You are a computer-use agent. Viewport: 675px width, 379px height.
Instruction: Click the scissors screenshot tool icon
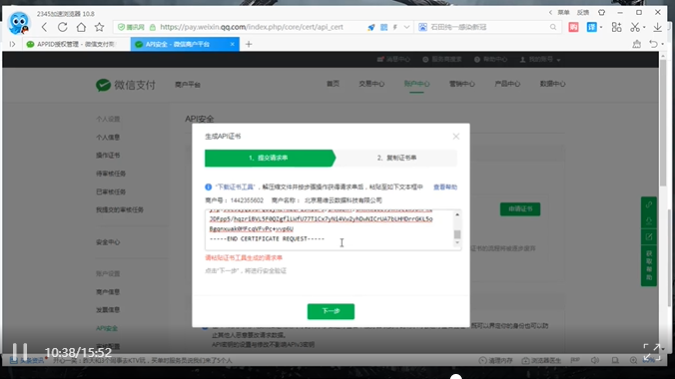(635, 27)
